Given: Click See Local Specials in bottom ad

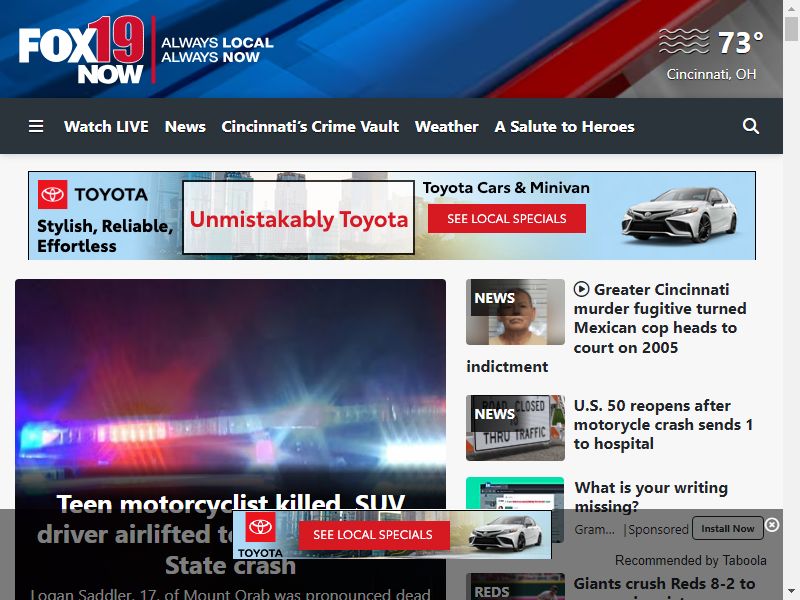Looking at the screenshot, I should click(373, 535).
